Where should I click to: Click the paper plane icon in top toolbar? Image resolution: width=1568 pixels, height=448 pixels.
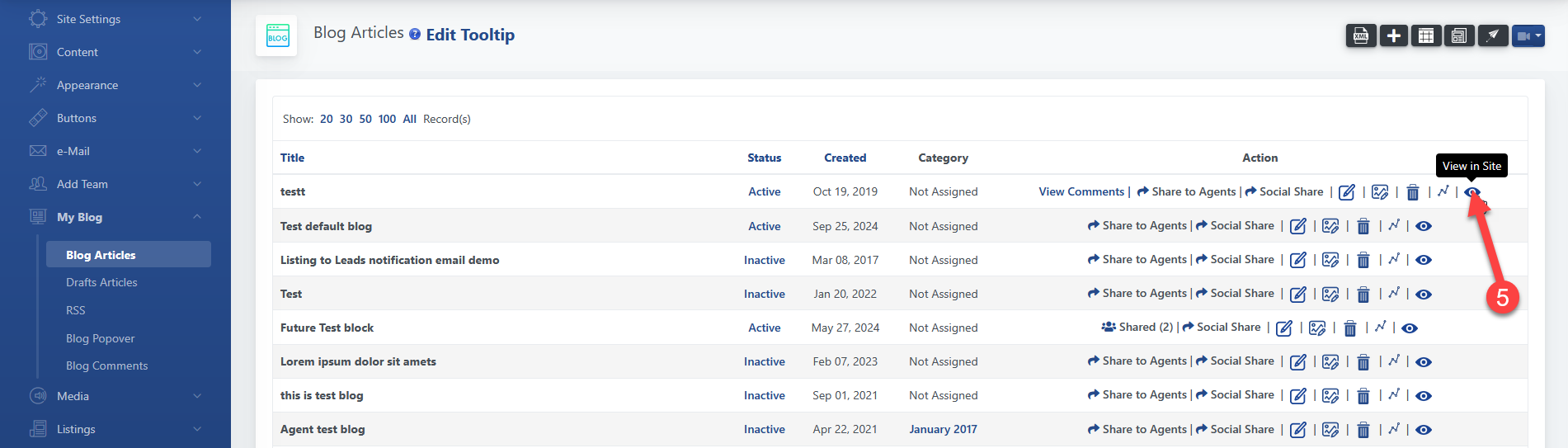tap(1492, 36)
